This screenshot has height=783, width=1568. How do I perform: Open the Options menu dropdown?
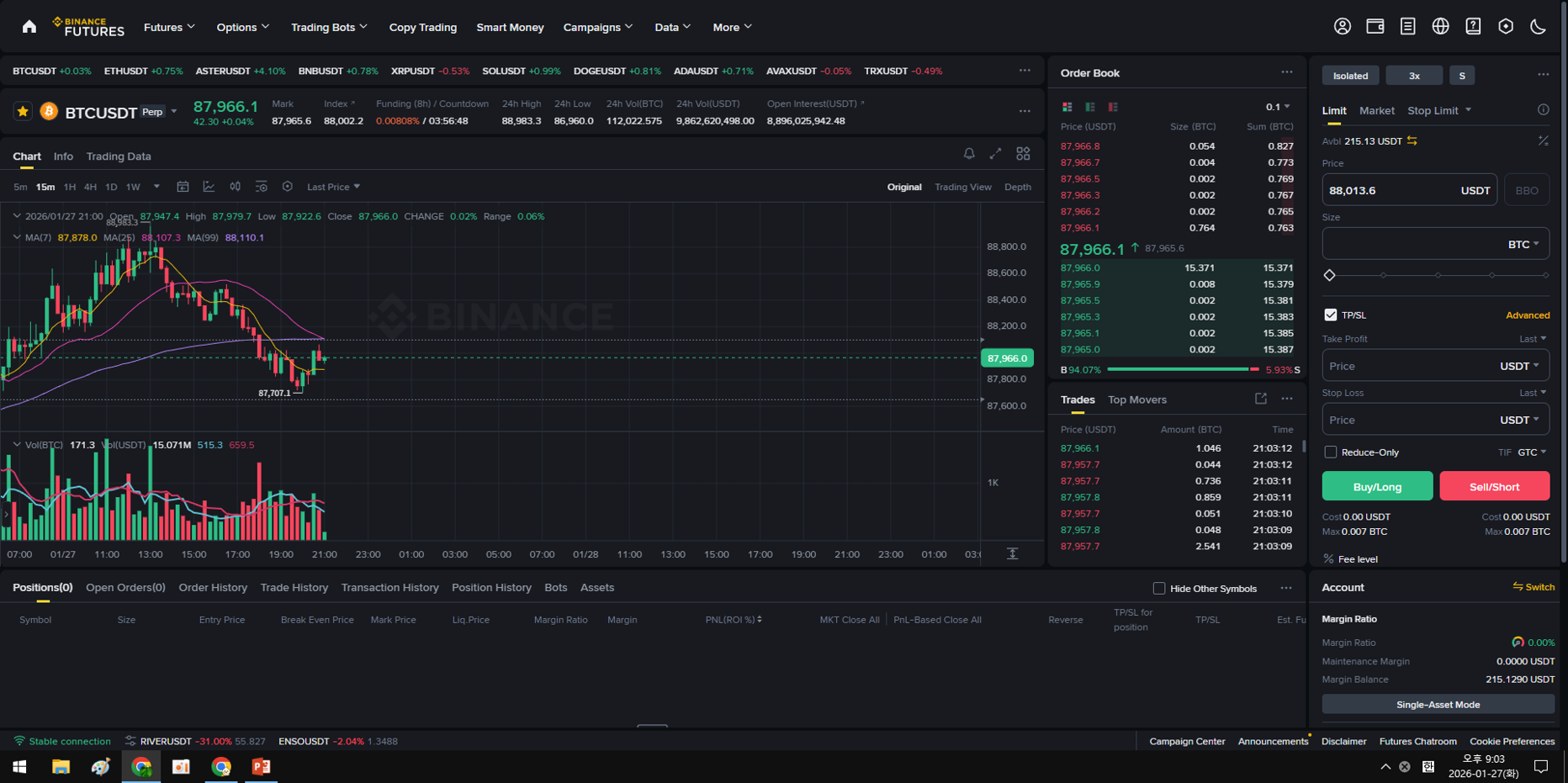point(242,27)
